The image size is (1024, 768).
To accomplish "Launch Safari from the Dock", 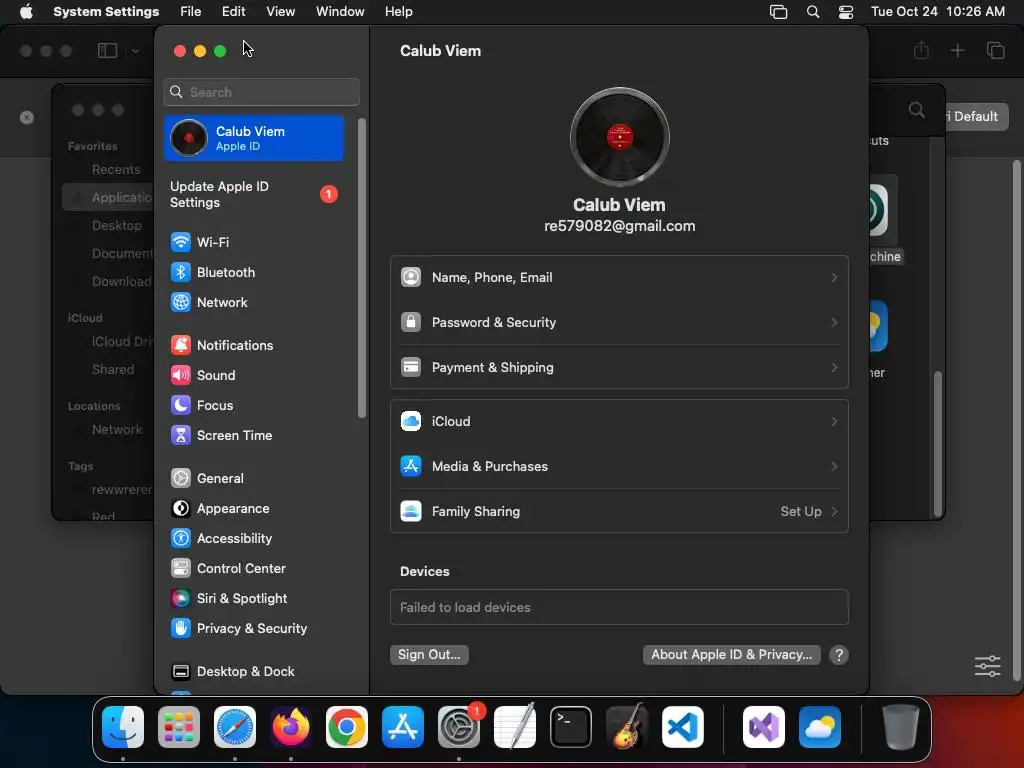I will [x=235, y=727].
